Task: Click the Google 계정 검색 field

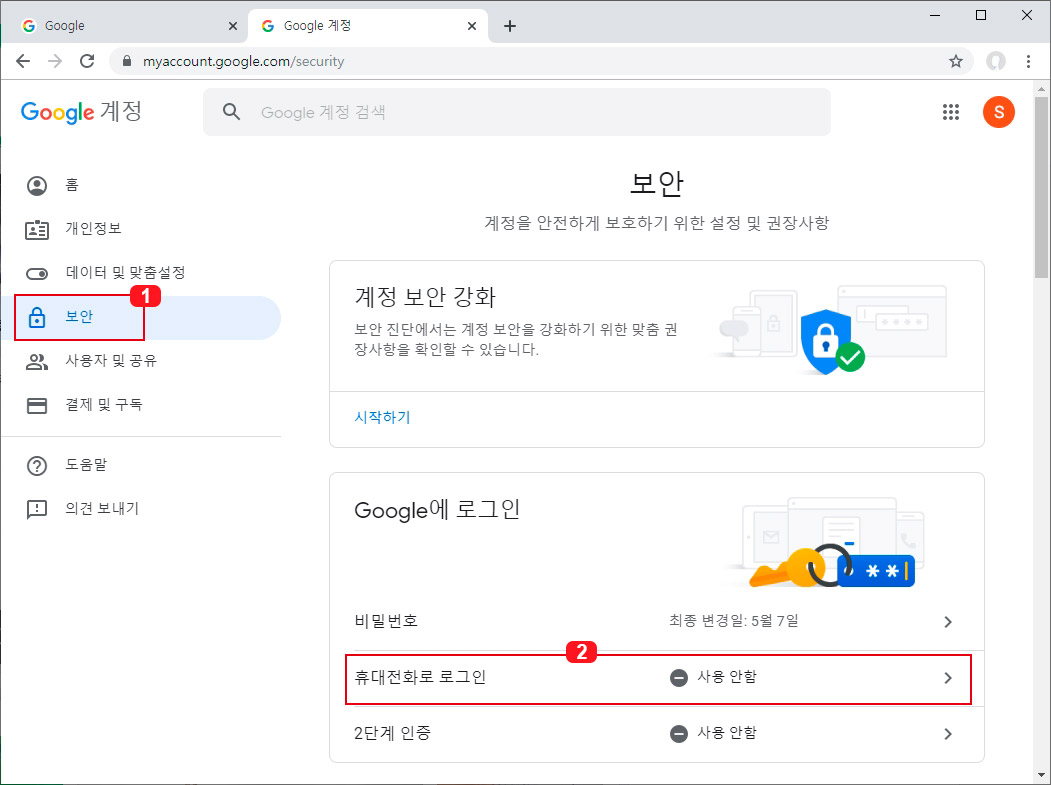Action: pos(517,112)
